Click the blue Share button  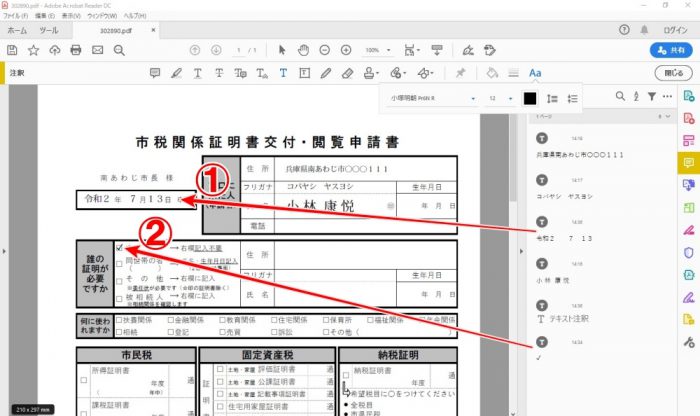[x=671, y=50]
